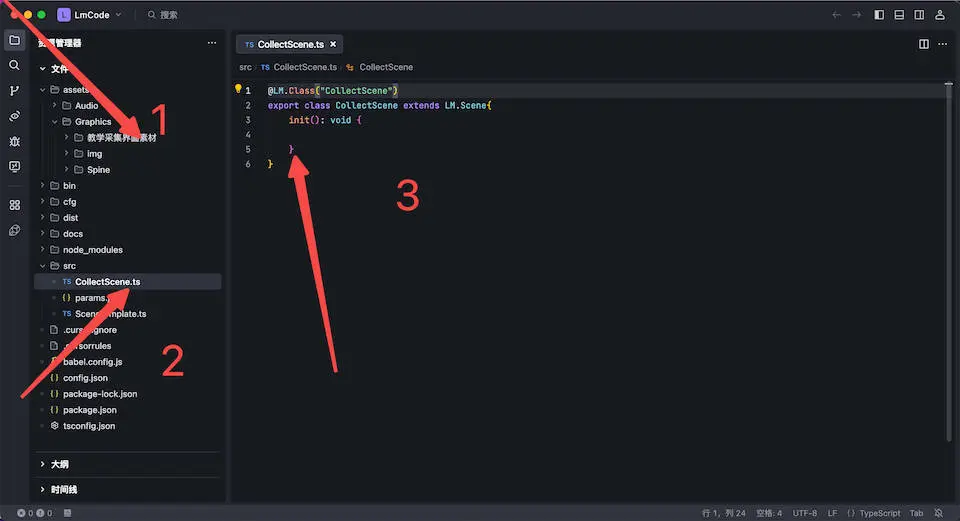Open the Extensions view in activity bar

pos(14,205)
